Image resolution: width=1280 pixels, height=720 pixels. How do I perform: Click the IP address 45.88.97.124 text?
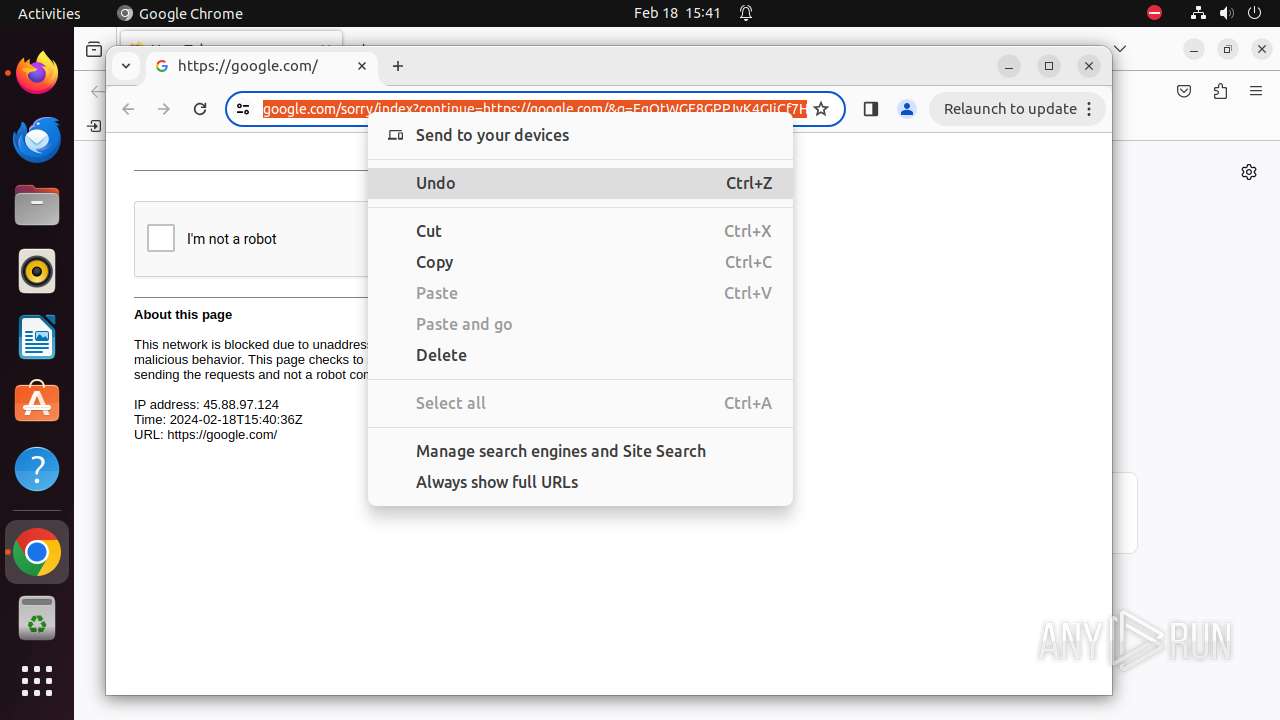point(206,405)
